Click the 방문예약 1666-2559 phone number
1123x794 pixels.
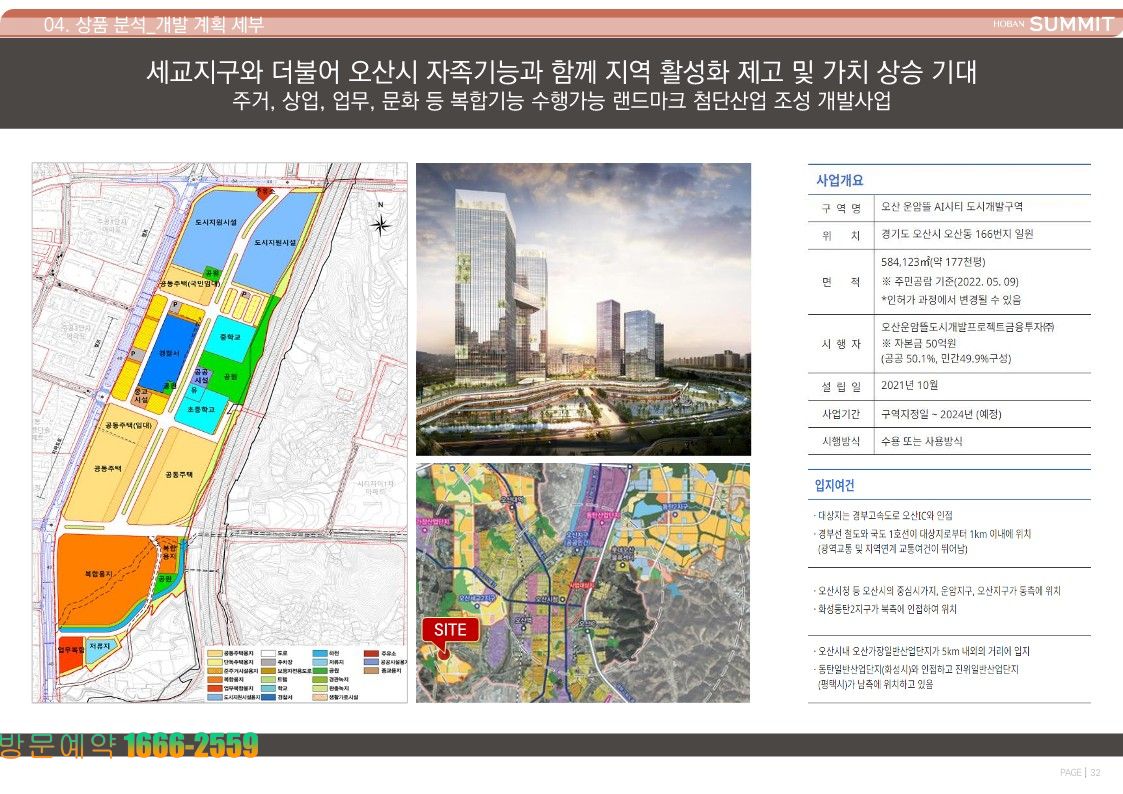[129, 745]
